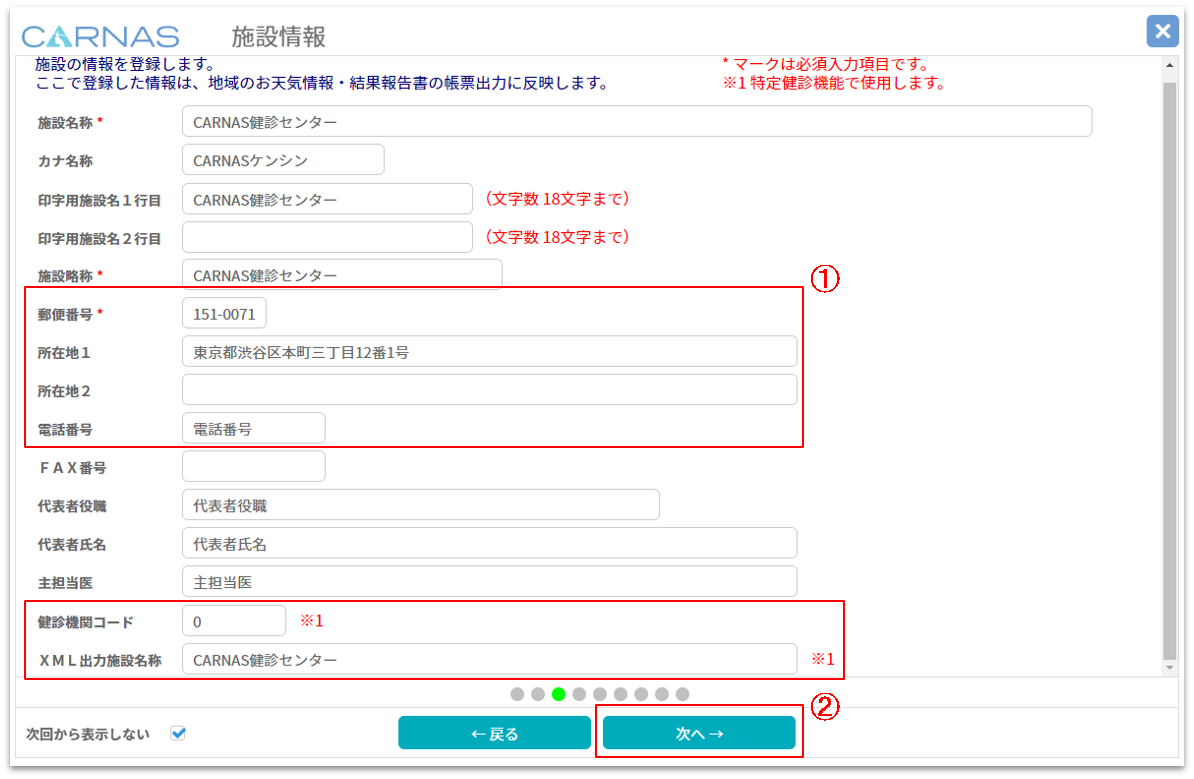1194x779 pixels.
Task: Click the 電話番号 input field
Action: coord(254,429)
